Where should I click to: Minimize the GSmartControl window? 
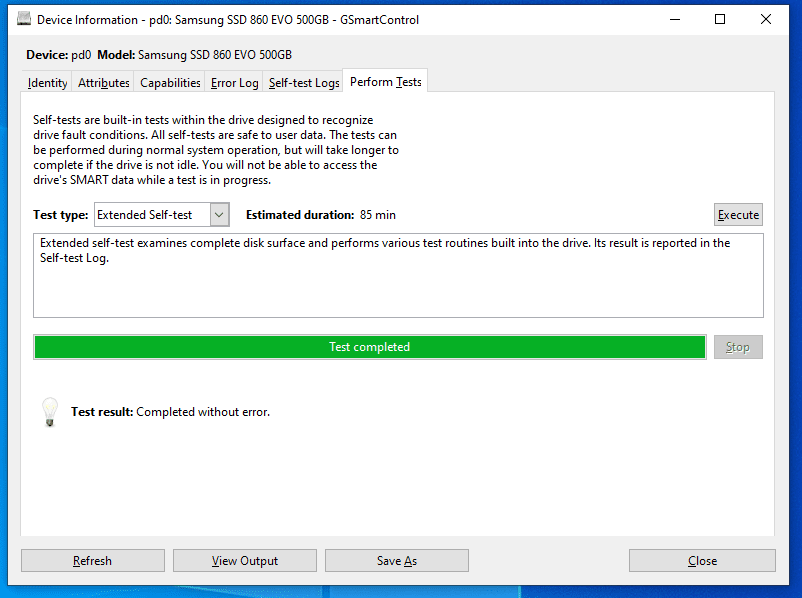point(675,19)
